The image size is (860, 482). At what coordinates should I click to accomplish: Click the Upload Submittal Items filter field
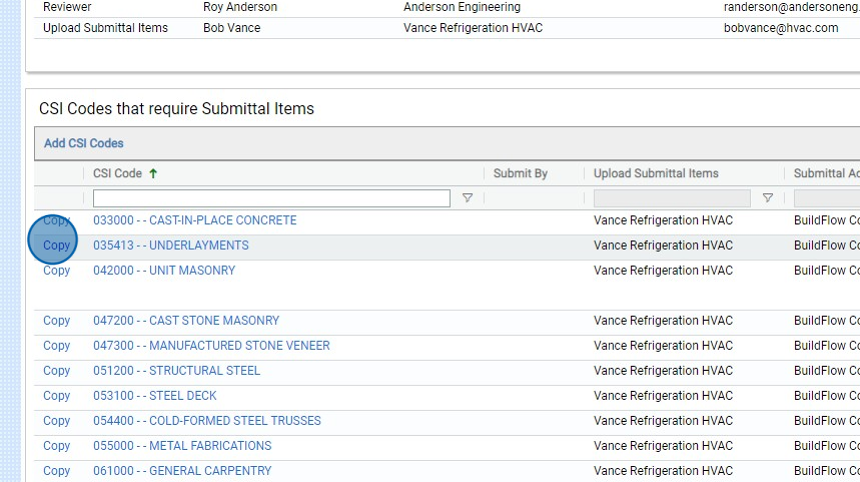[671, 198]
